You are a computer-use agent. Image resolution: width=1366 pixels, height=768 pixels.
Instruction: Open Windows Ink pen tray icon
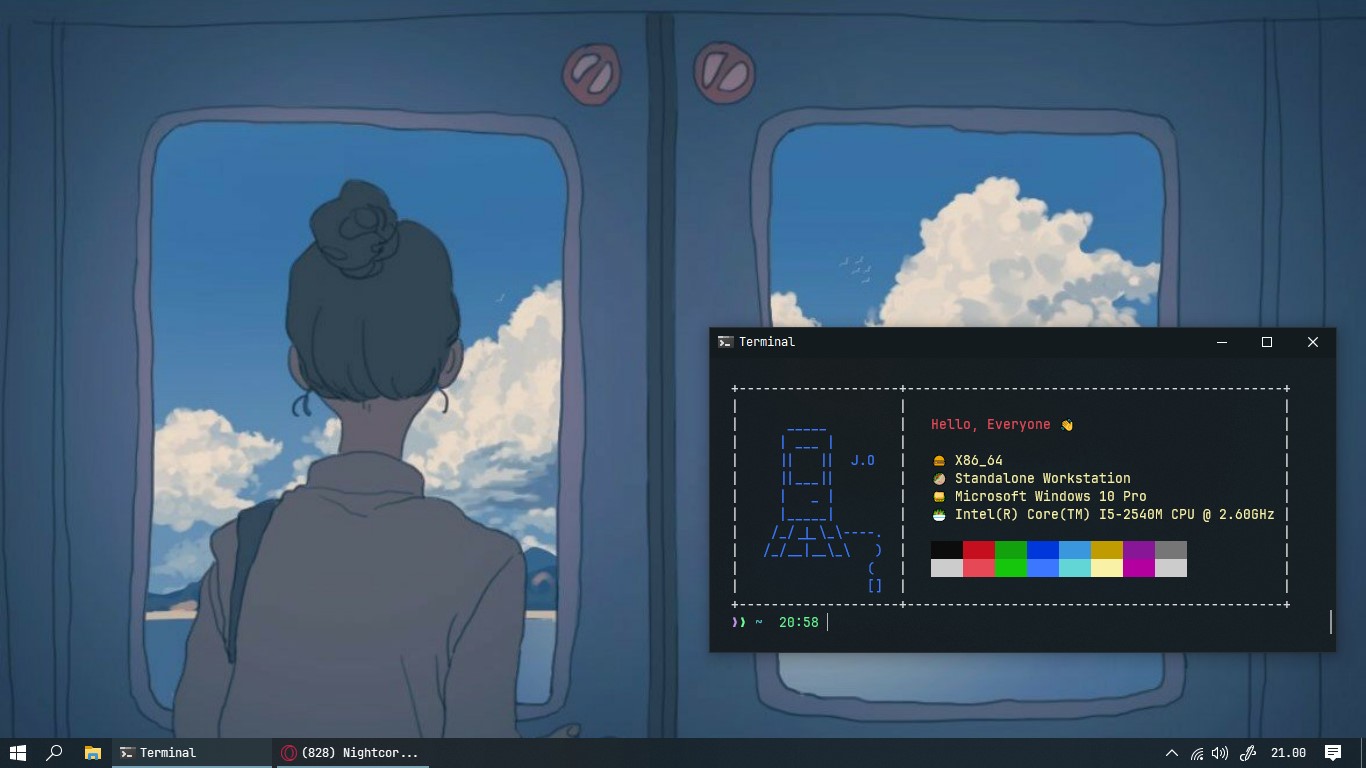(x=1247, y=753)
